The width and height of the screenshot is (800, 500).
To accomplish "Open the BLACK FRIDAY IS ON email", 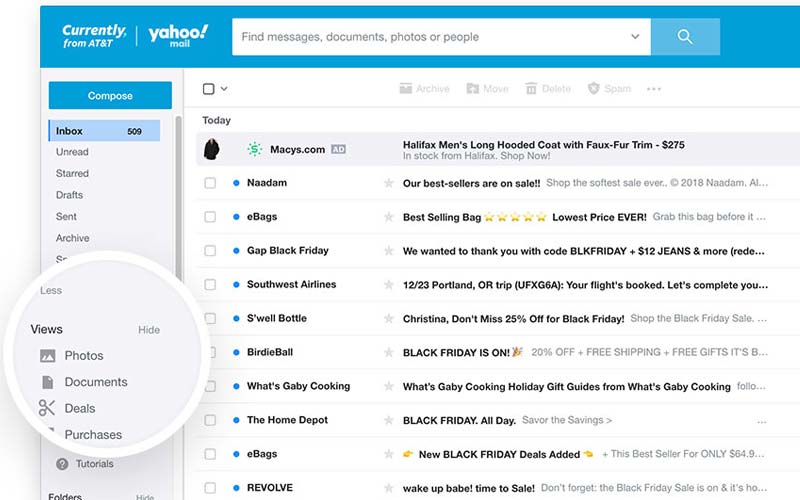I will [x=497, y=352].
